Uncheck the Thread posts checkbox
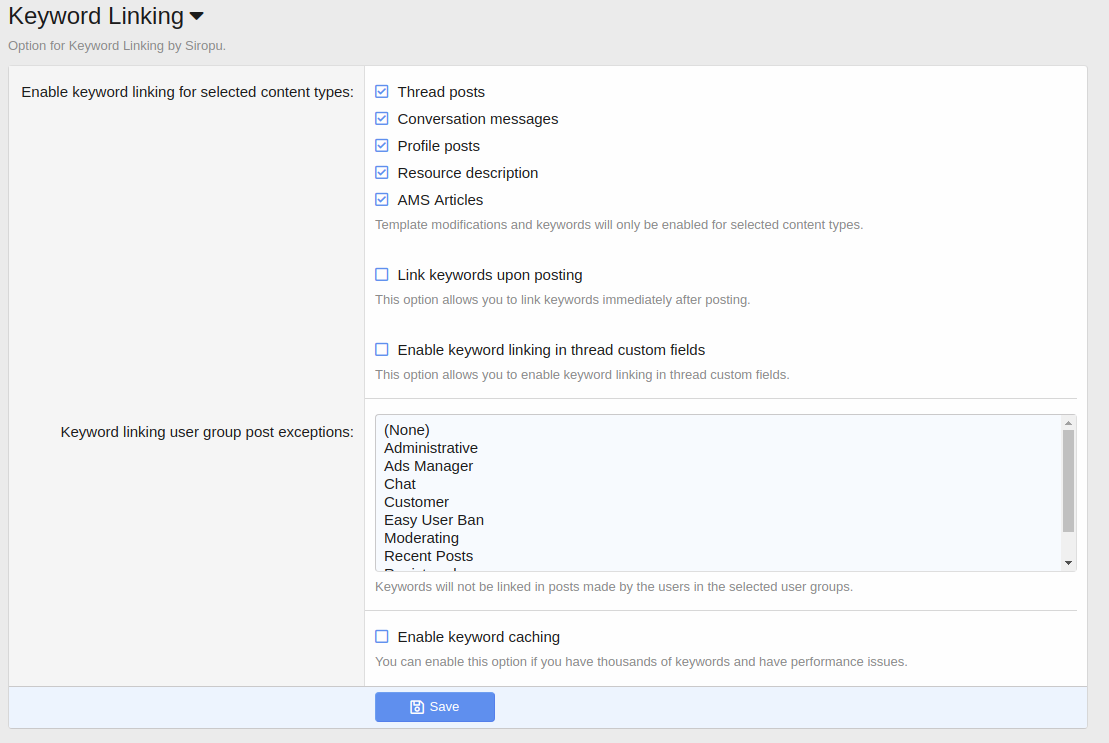 pyautogui.click(x=382, y=92)
